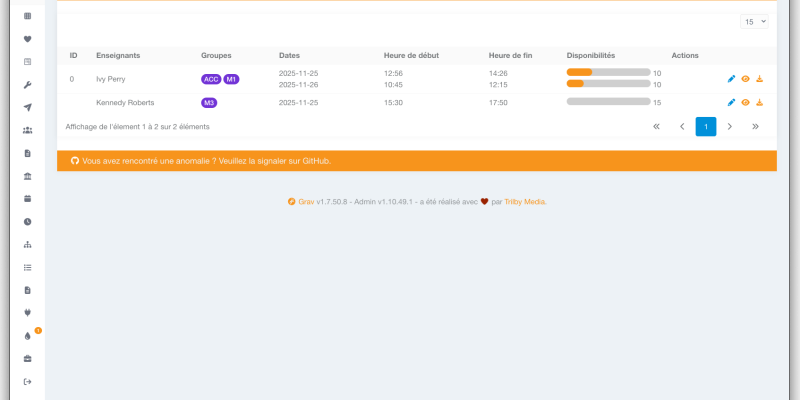Screen dimensions: 800x400
Task: Click the heart icon in the sidebar
Action: (28, 39)
